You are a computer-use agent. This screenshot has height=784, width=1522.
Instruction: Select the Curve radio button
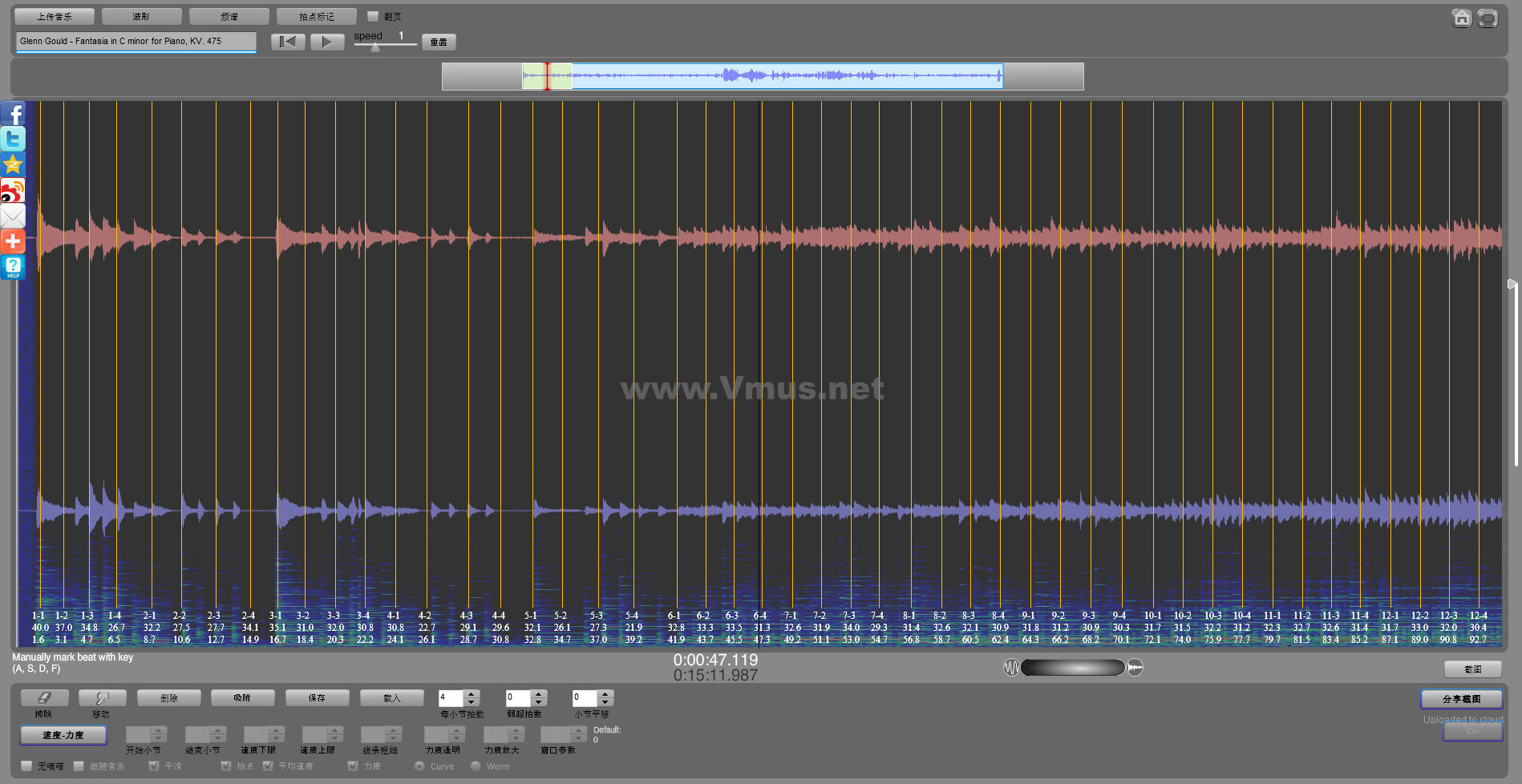tap(419, 766)
